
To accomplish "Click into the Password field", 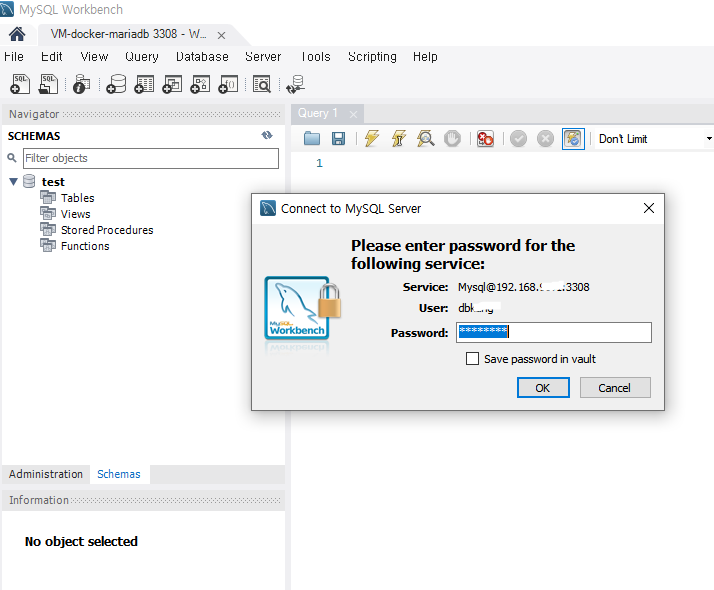I will click(x=554, y=332).
